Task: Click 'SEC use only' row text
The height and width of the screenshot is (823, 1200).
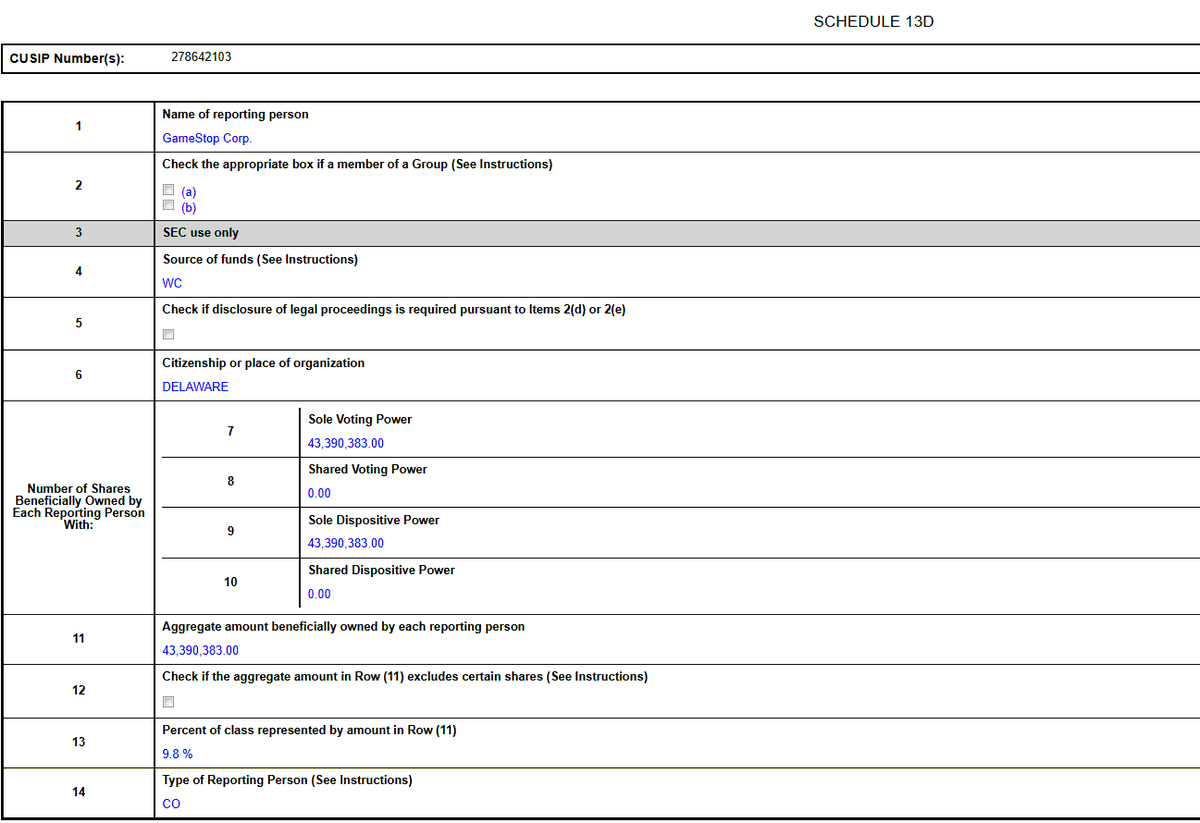Action: (x=200, y=233)
